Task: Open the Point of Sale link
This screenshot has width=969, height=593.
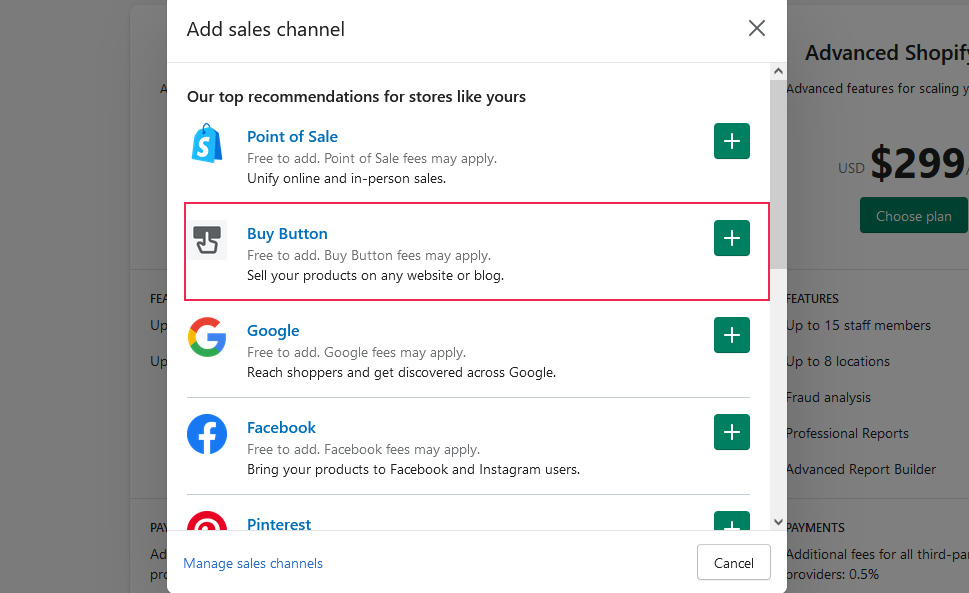Action: [292, 137]
